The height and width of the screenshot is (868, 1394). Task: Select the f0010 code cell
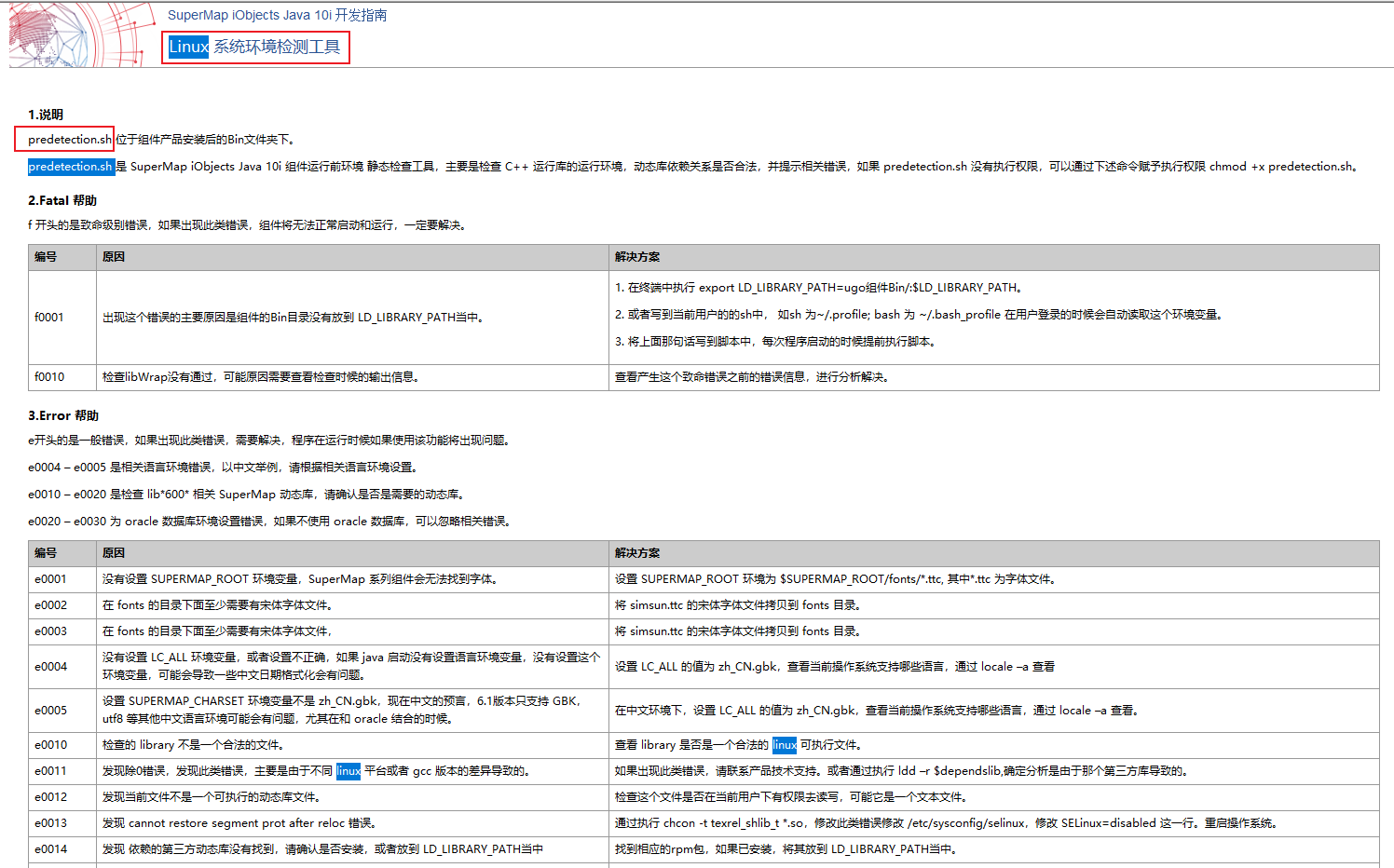coord(49,377)
